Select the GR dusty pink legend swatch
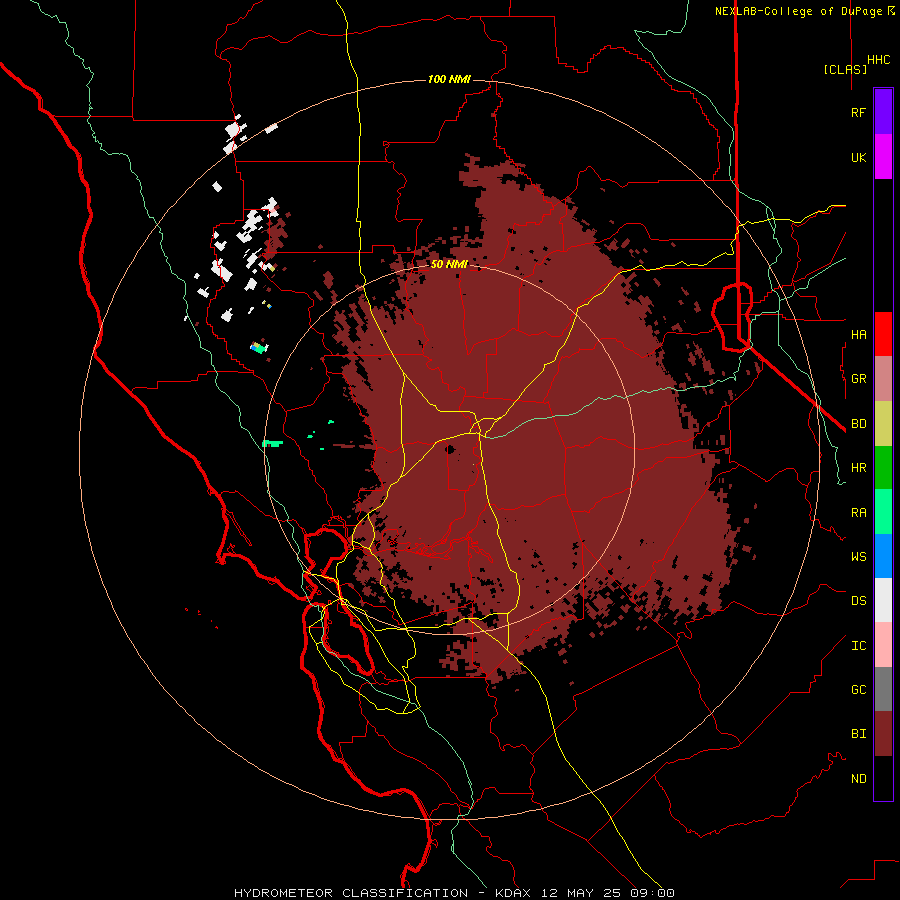The image size is (900, 900). tap(883, 379)
